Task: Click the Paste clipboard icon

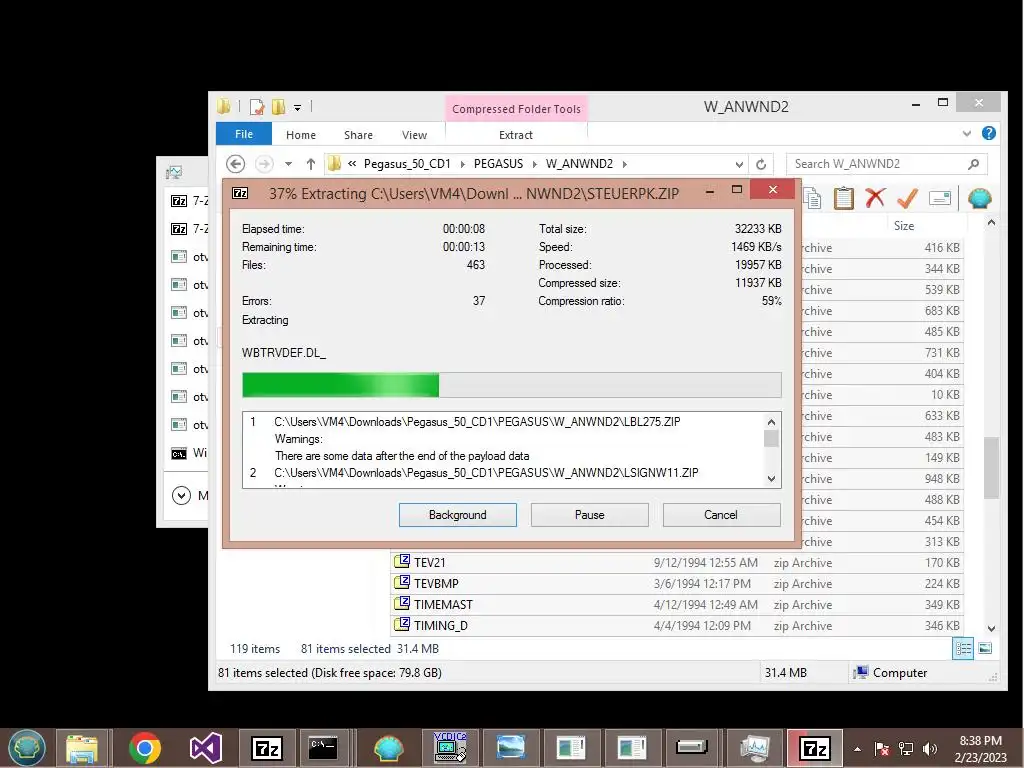Action: [x=843, y=198]
